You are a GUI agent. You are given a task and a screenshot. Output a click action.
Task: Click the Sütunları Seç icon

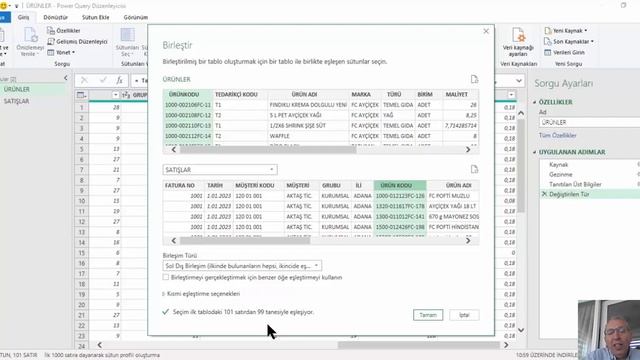pos(127,35)
